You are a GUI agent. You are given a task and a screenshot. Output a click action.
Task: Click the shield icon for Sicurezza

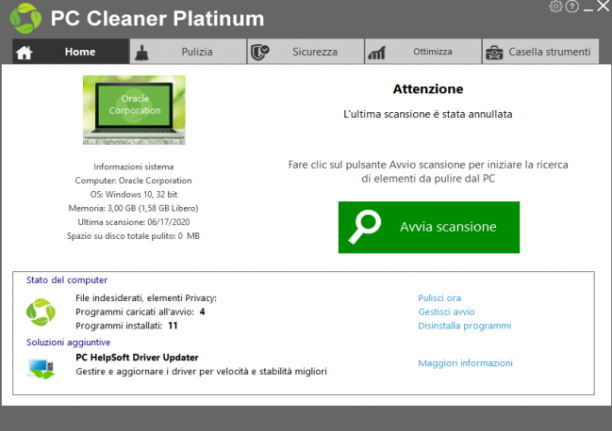pos(260,52)
